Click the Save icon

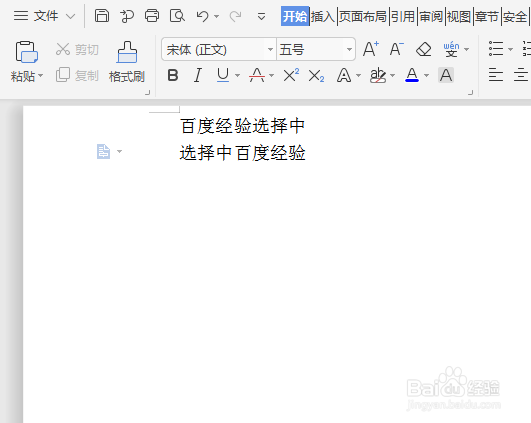(x=102, y=16)
